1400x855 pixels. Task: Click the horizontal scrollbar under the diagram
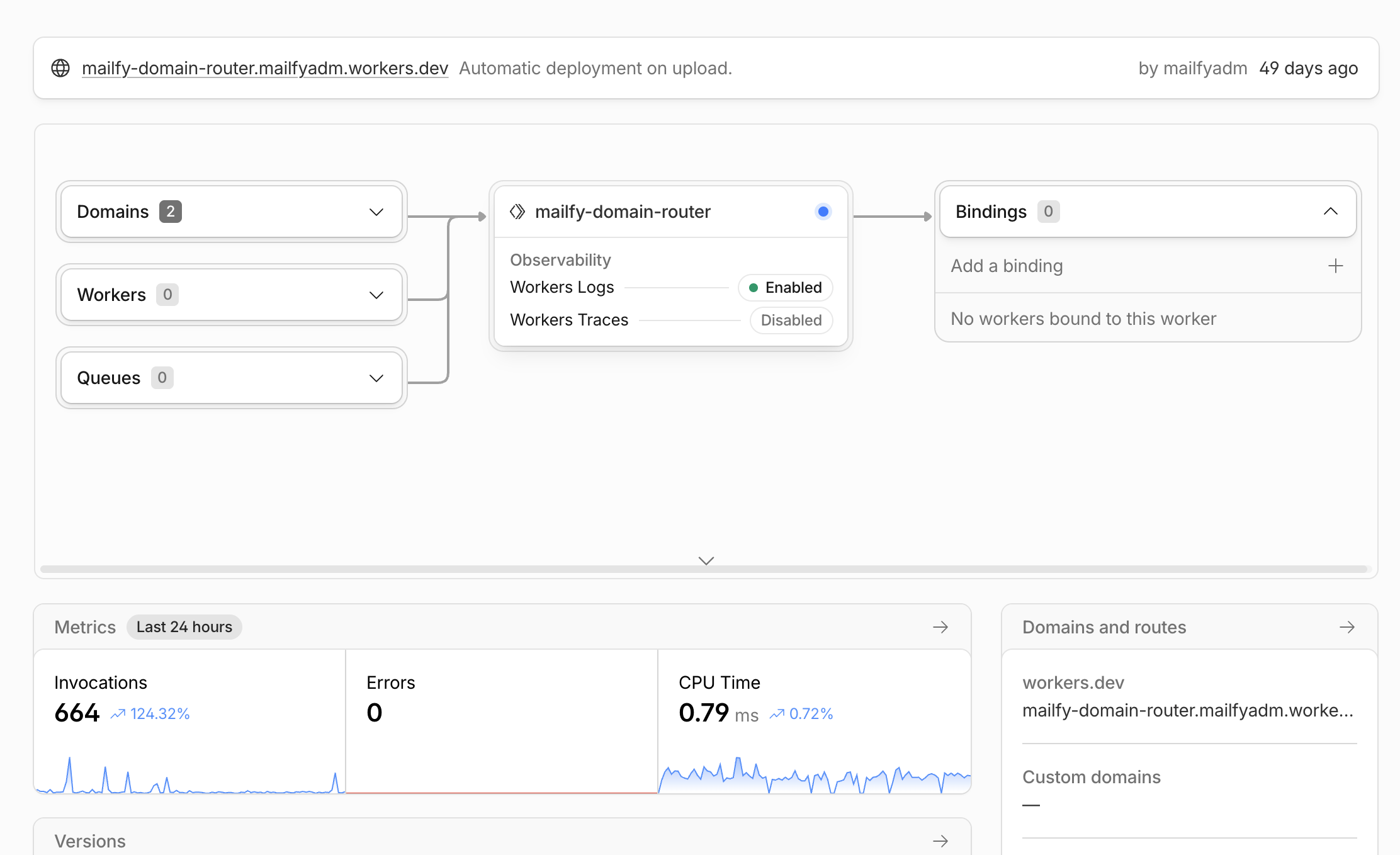(705, 569)
